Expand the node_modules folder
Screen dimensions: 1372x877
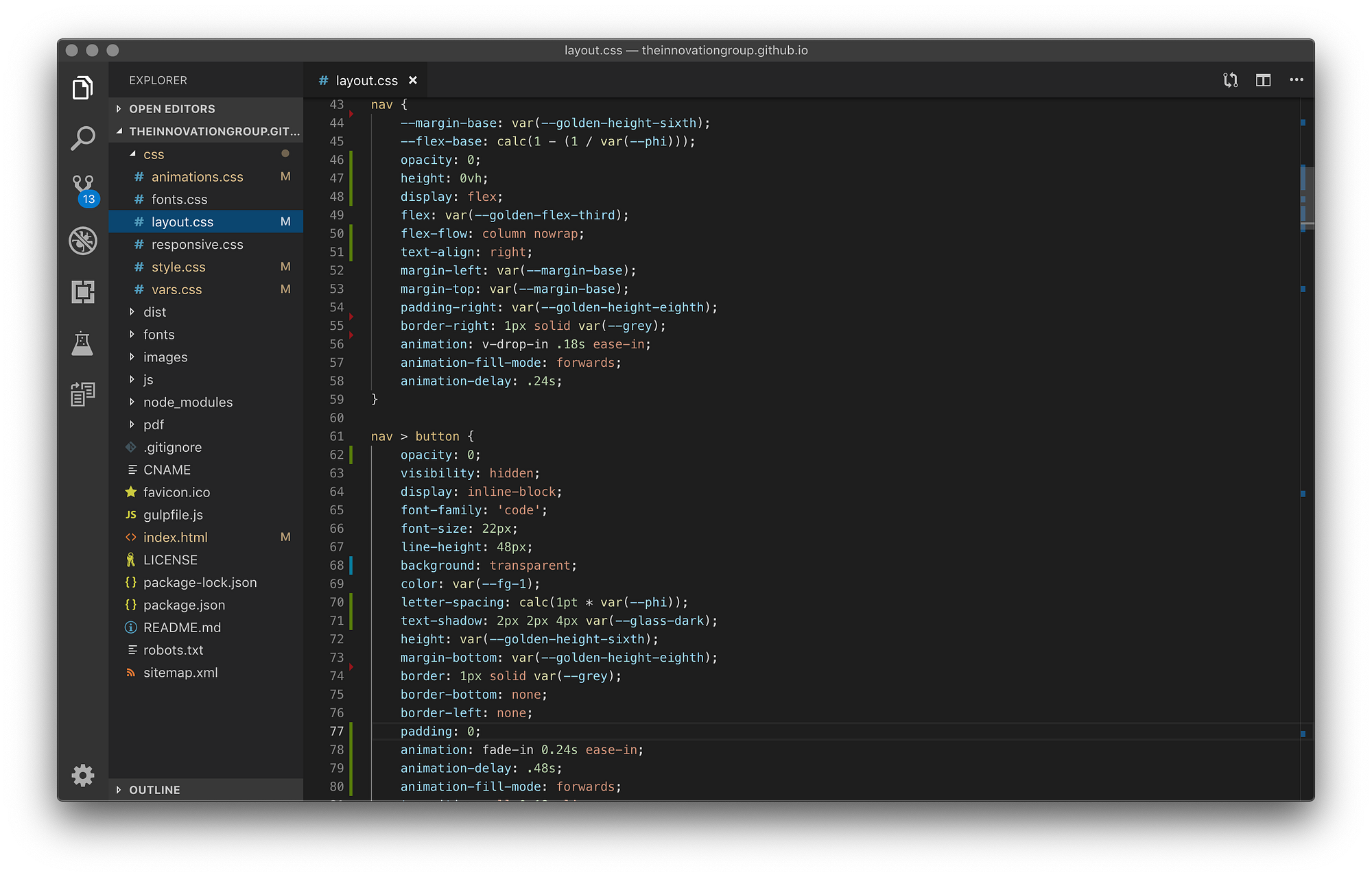[187, 403]
